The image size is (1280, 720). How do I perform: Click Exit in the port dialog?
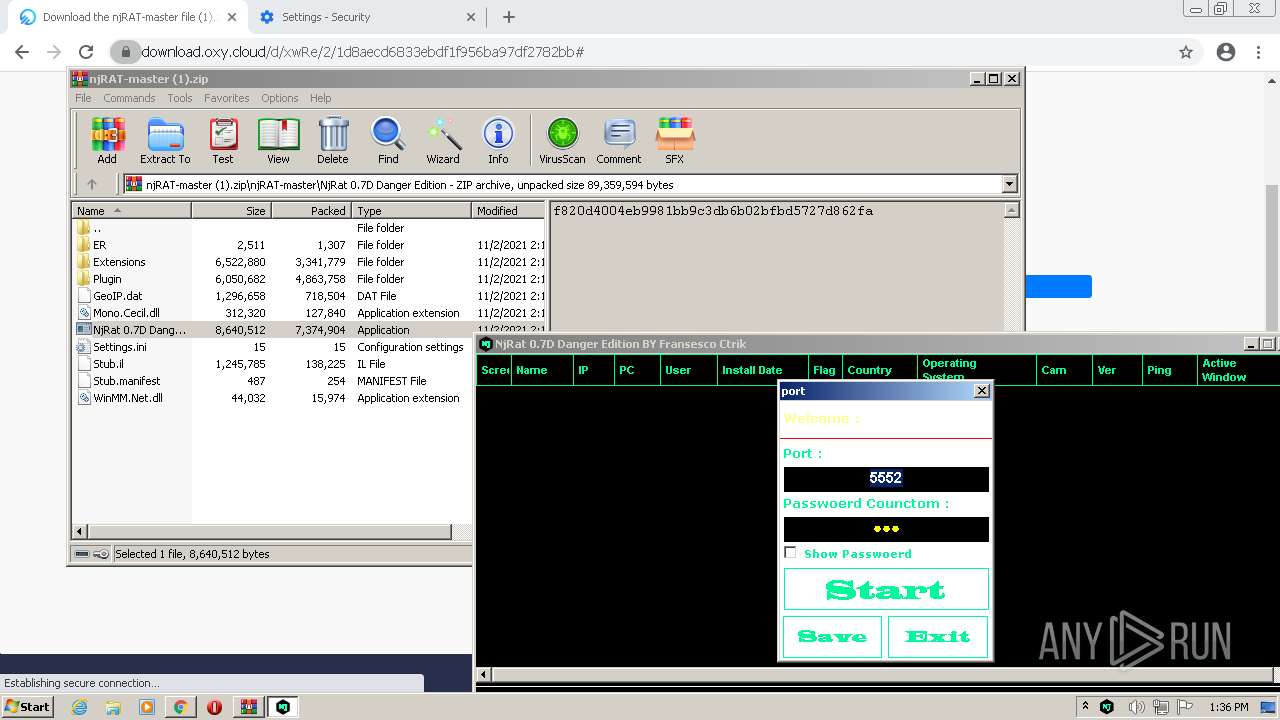coord(938,636)
